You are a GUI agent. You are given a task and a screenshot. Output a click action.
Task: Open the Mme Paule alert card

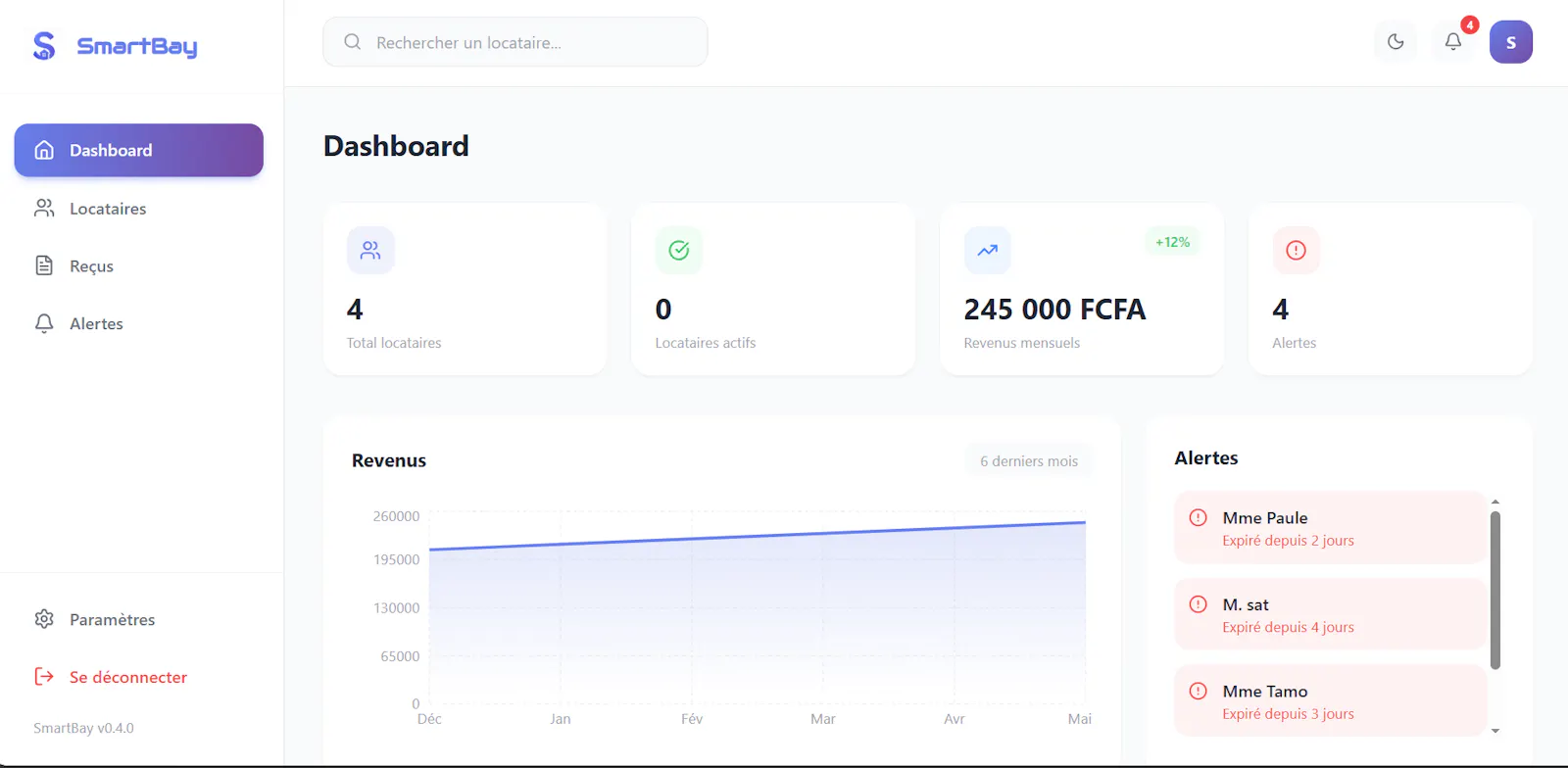[x=1331, y=528]
